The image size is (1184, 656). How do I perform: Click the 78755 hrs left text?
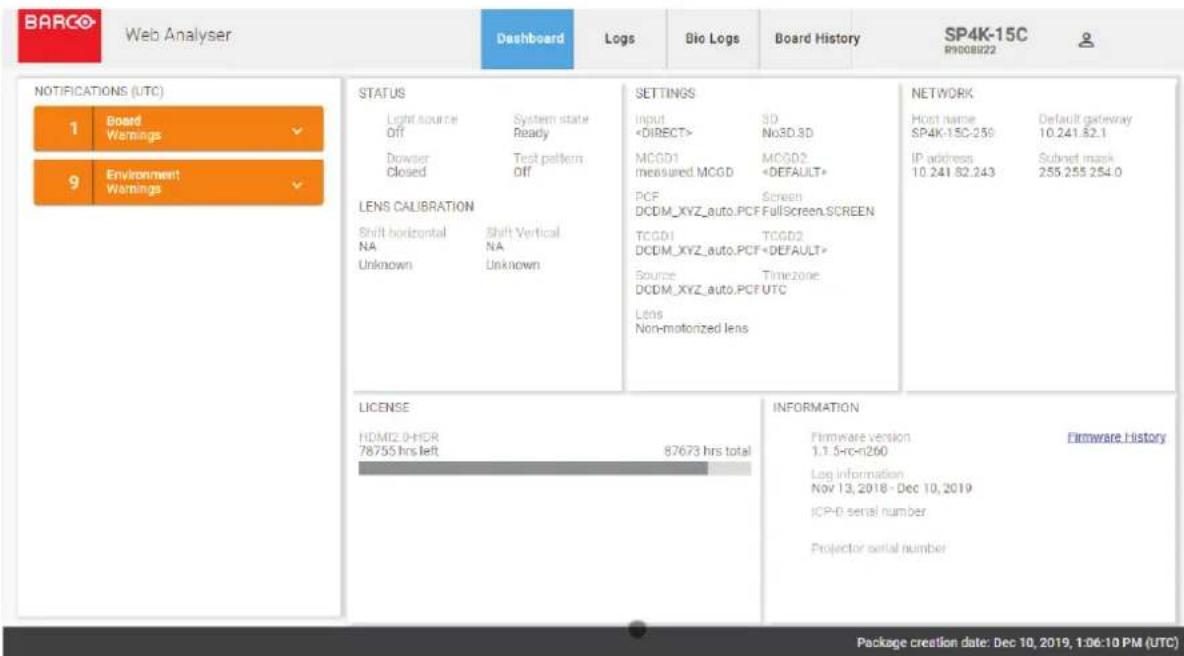click(398, 451)
